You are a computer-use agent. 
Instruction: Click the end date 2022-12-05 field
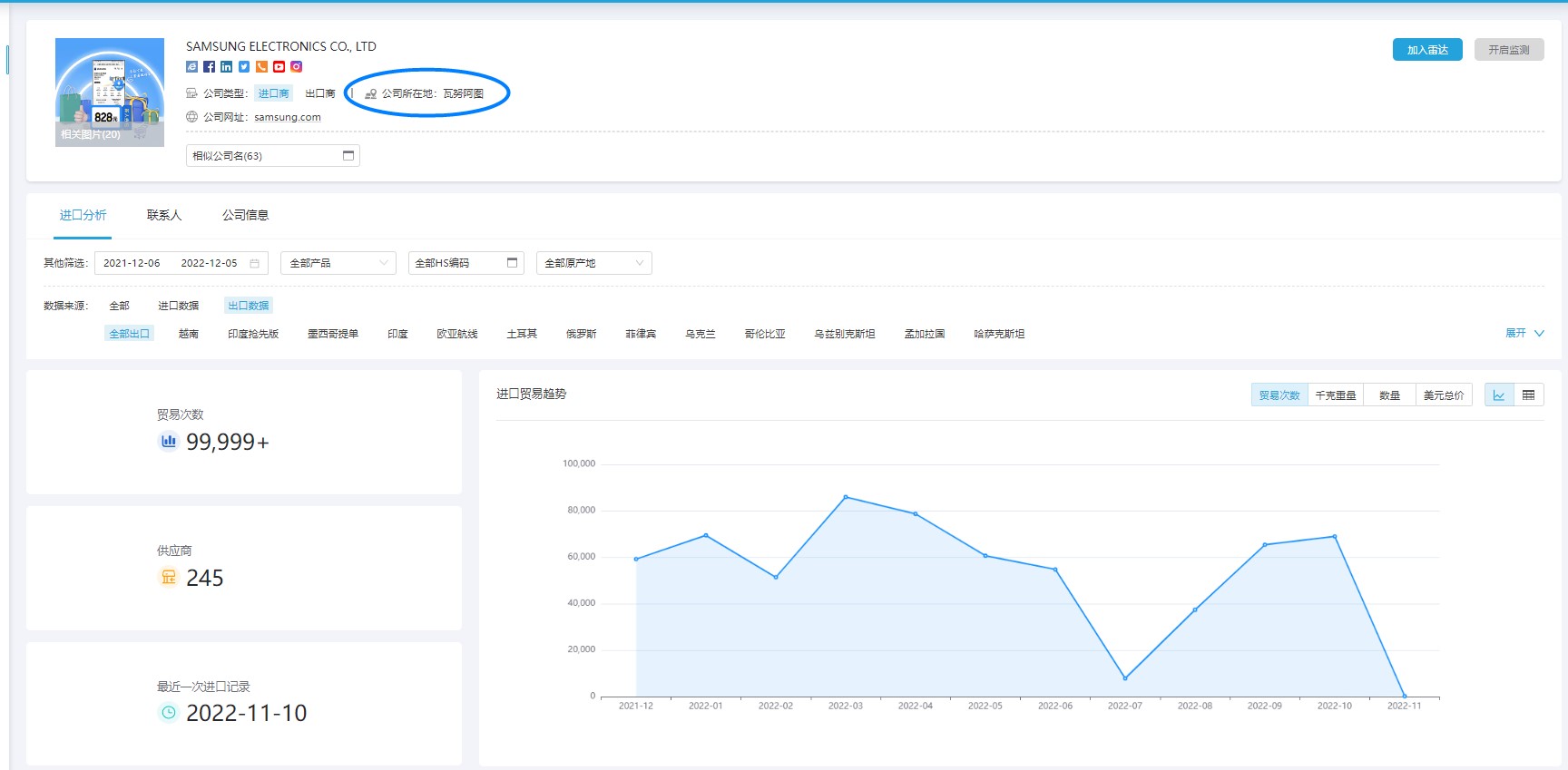pyautogui.click(x=209, y=263)
